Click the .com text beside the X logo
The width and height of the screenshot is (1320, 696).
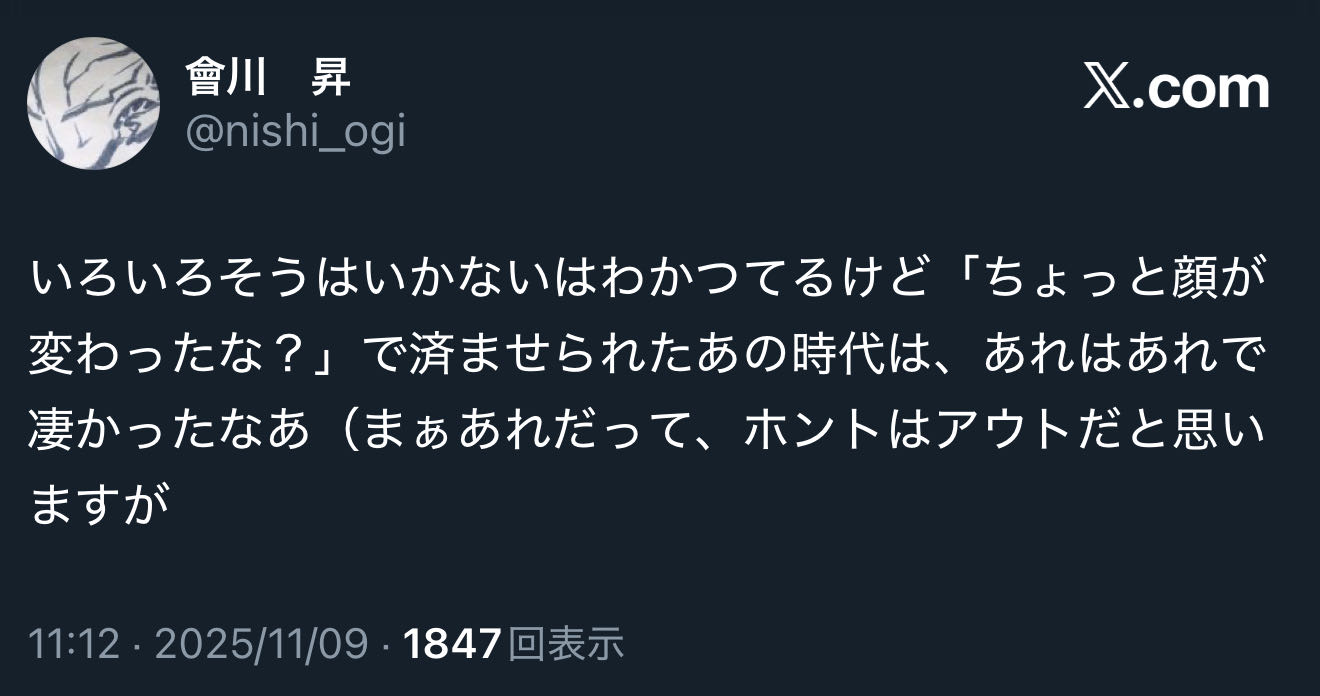click(1198, 89)
